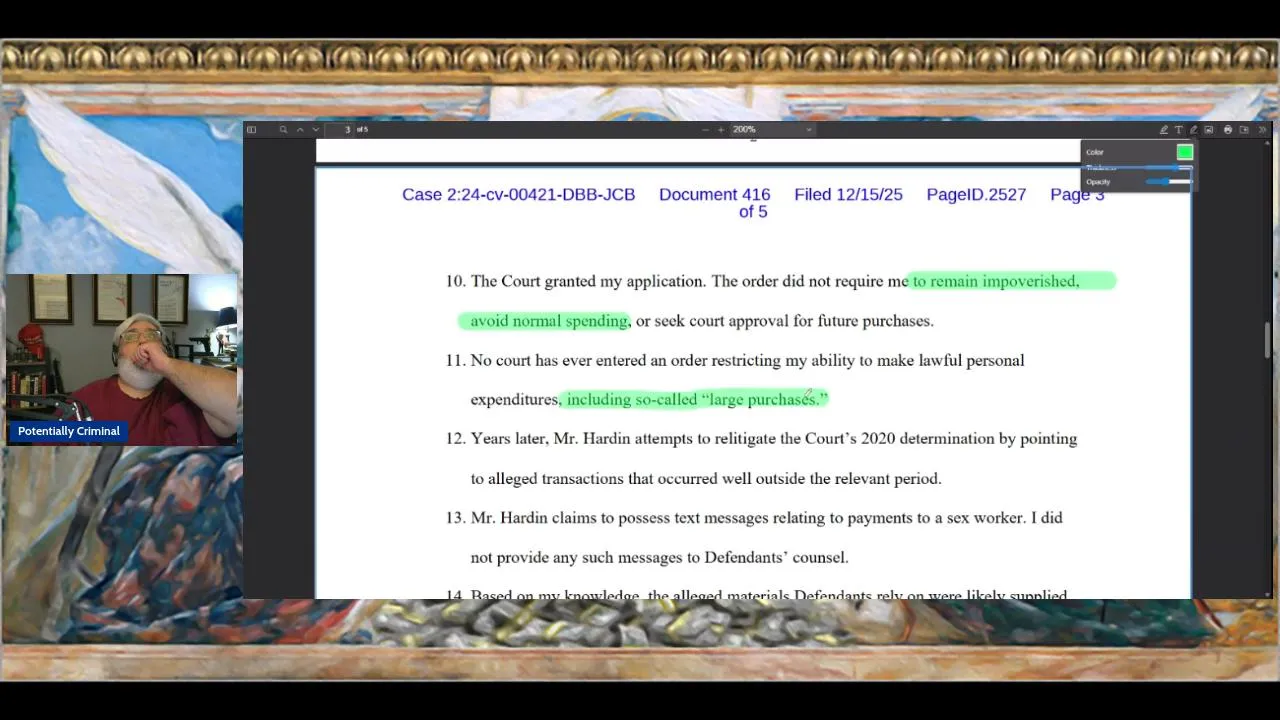Click highlighted text 'to remain impoverished,'
1280x720 pixels.
pyautogui.click(x=995, y=281)
